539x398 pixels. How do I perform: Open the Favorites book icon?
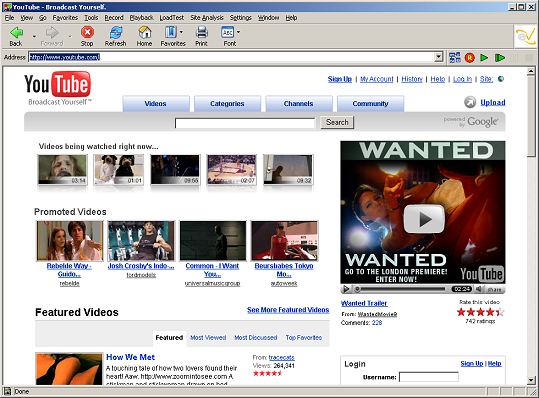pyautogui.click(x=170, y=32)
